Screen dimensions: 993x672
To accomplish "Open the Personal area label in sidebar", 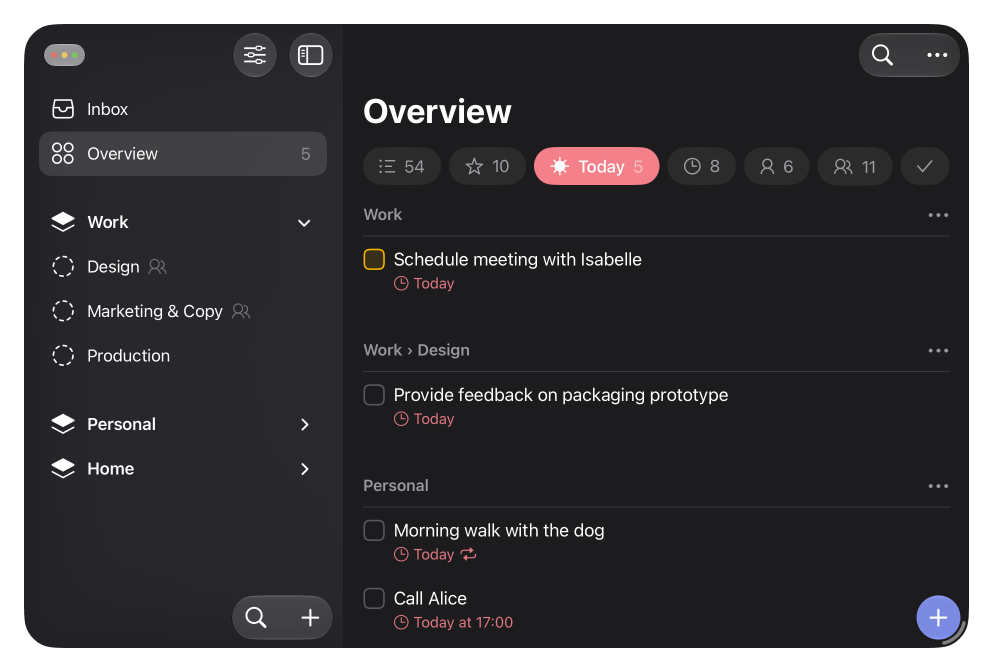I will 122,424.
